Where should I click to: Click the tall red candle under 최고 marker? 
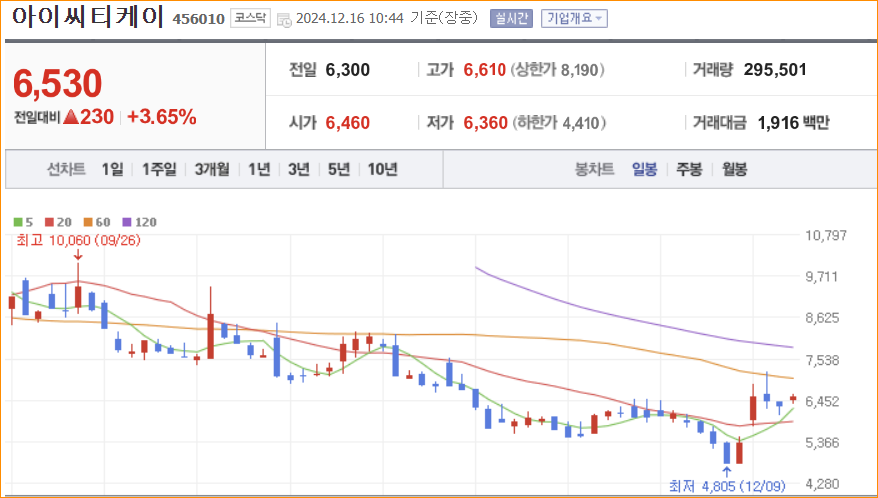pos(78,297)
